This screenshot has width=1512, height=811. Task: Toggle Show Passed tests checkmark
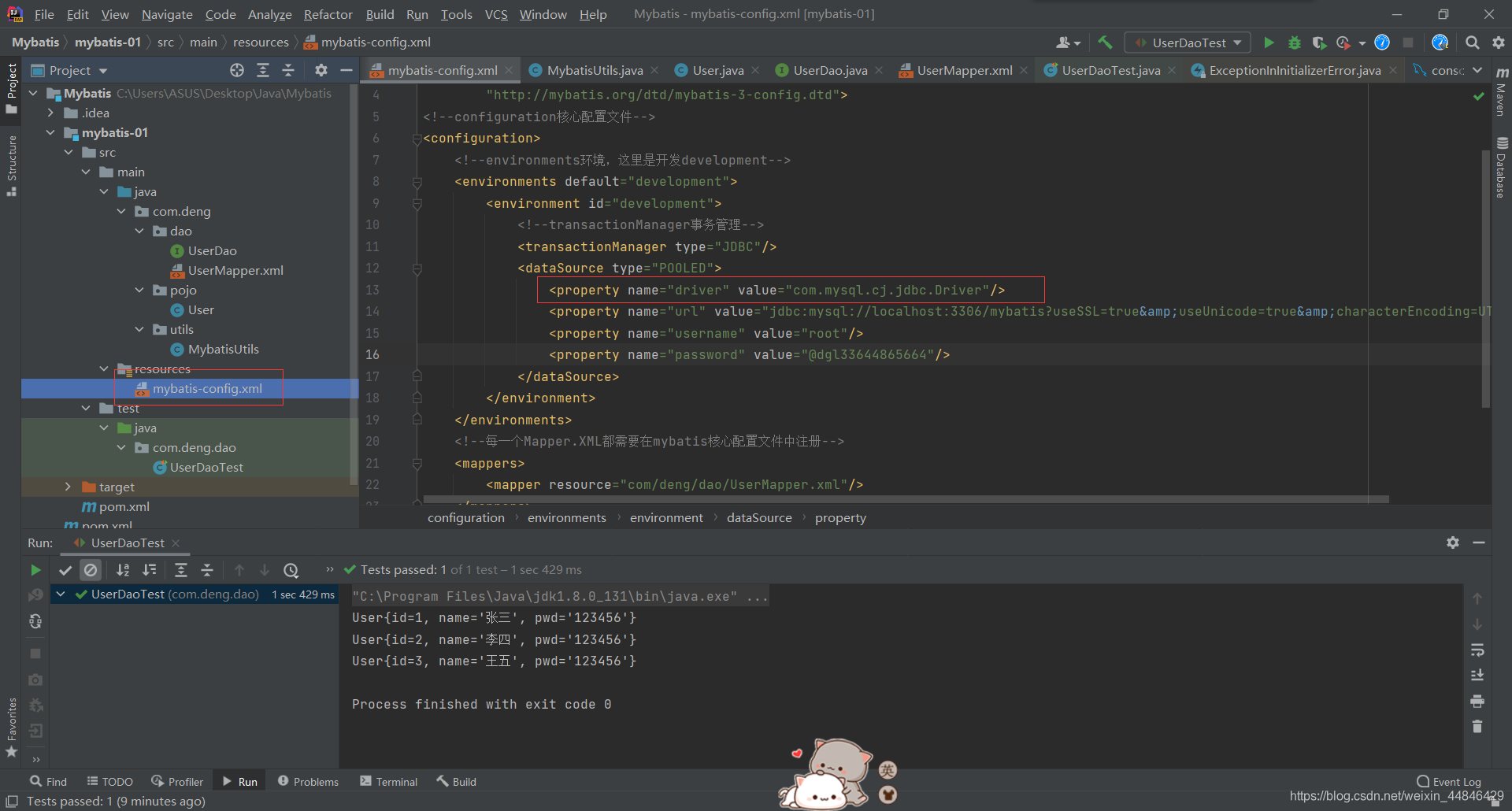coord(65,569)
